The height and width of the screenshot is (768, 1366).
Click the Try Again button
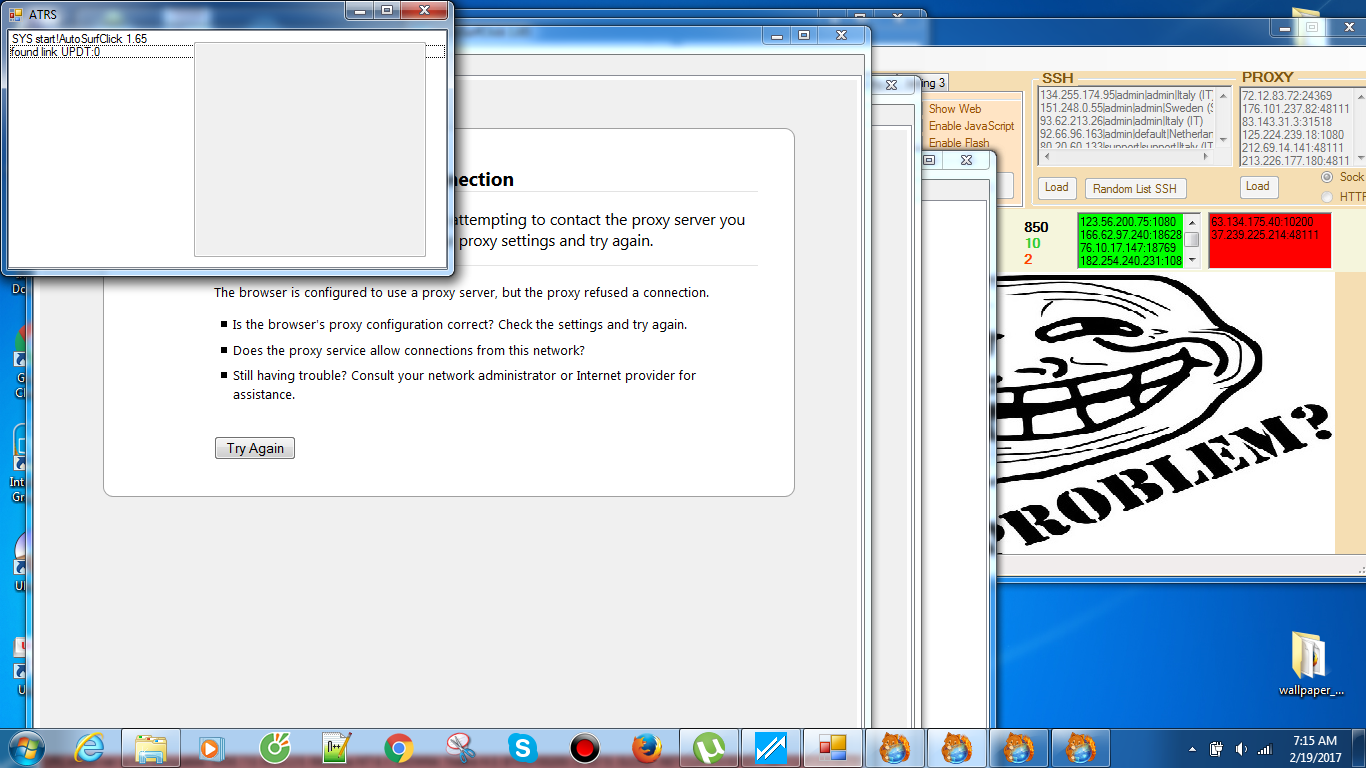[x=255, y=448]
